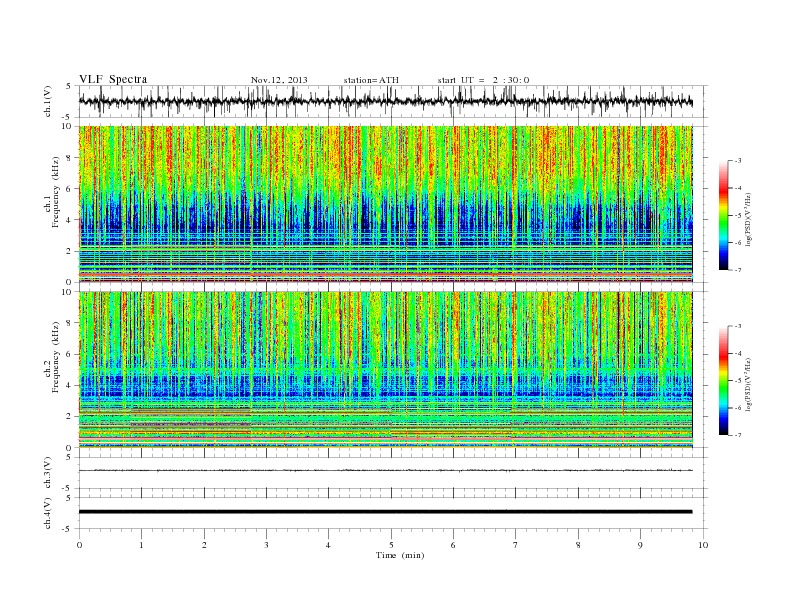This screenshot has height=612, width=792.
Task: Click the ch.2 spectrogram panel
Action: [386, 370]
